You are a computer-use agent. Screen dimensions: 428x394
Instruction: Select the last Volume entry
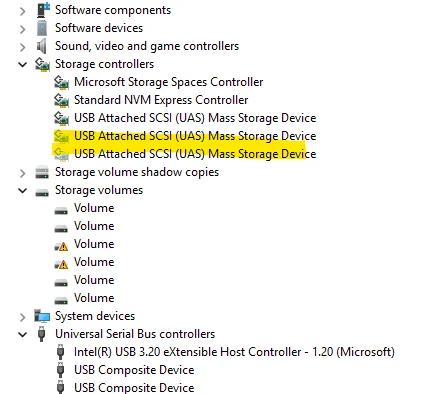[x=94, y=298]
